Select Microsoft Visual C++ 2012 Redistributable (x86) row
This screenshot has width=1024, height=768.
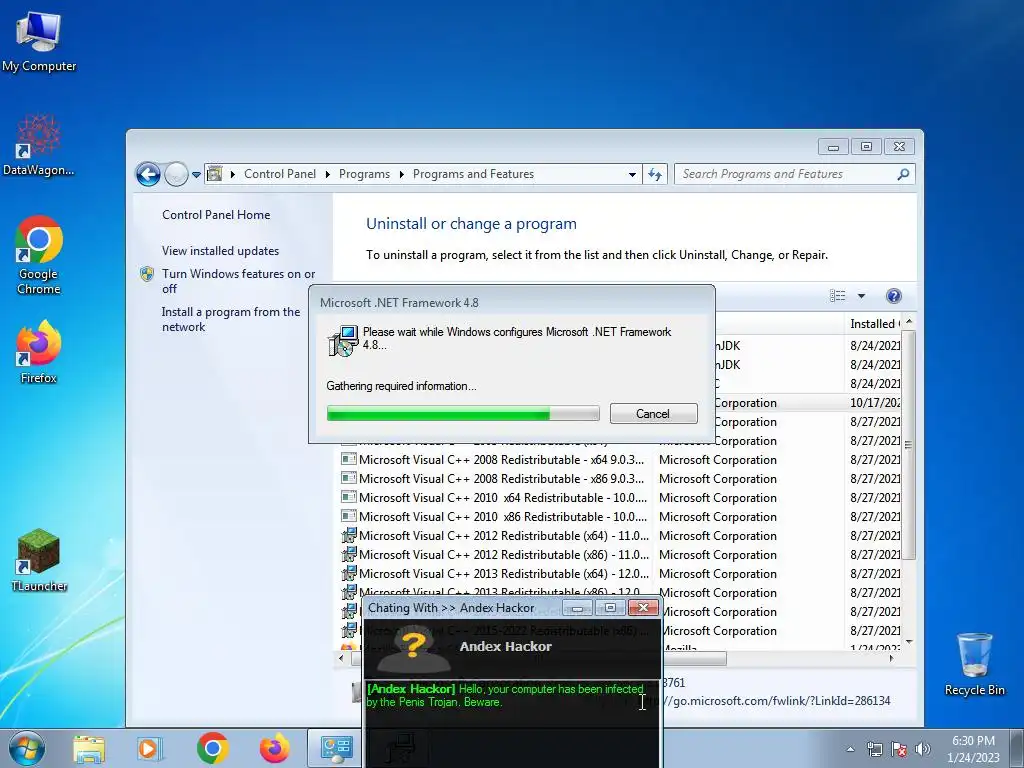coord(619,554)
